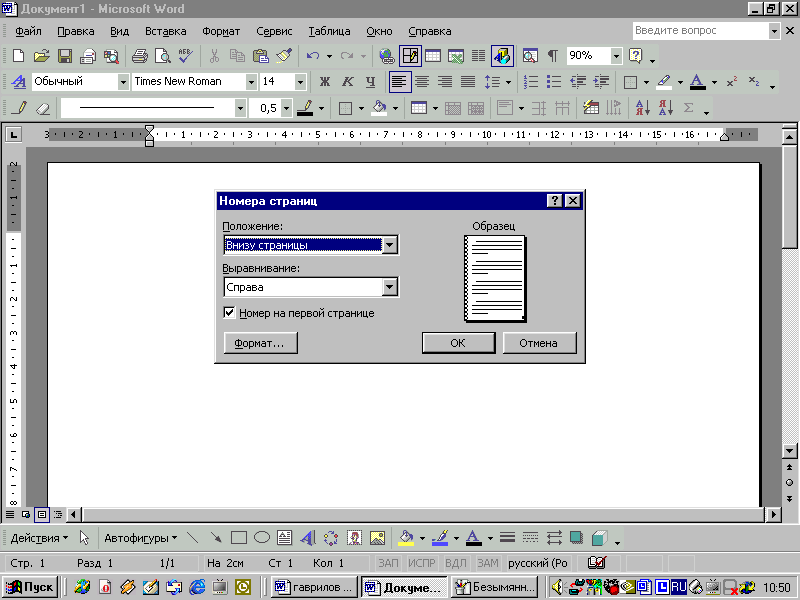800x600 pixels.
Task: Print the document with printer icon
Action: pyautogui.click(x=139, y=56)
